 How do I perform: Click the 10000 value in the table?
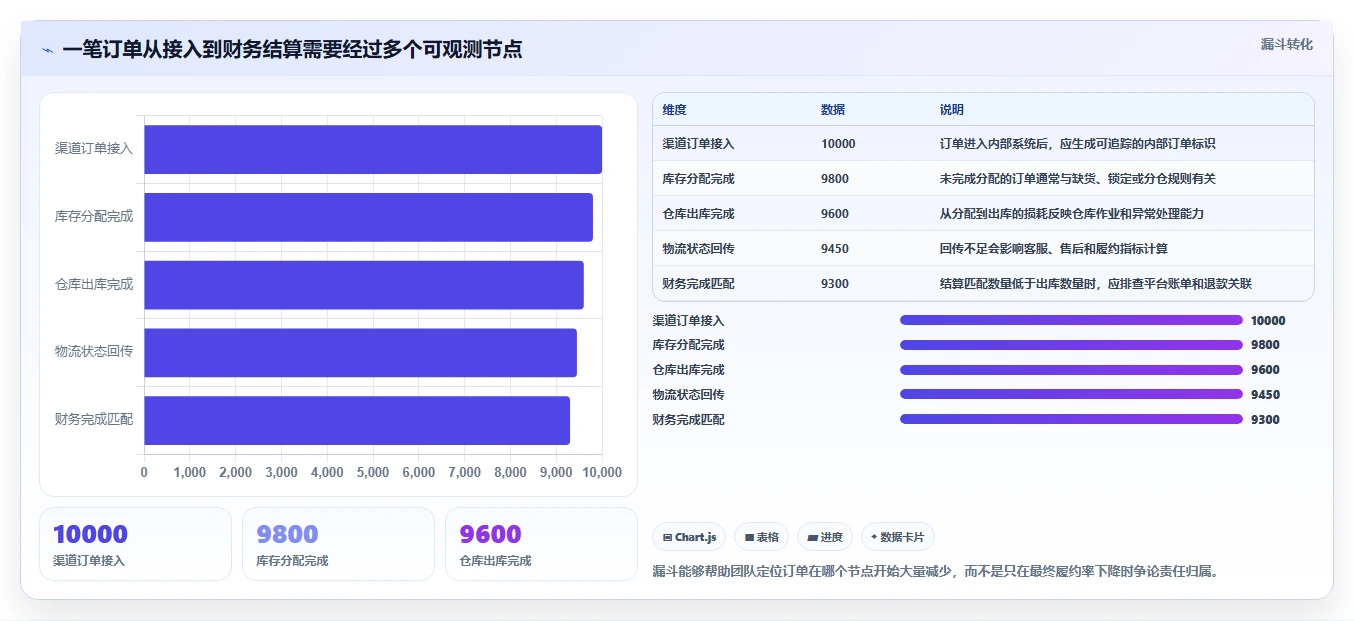pos(838,144)
